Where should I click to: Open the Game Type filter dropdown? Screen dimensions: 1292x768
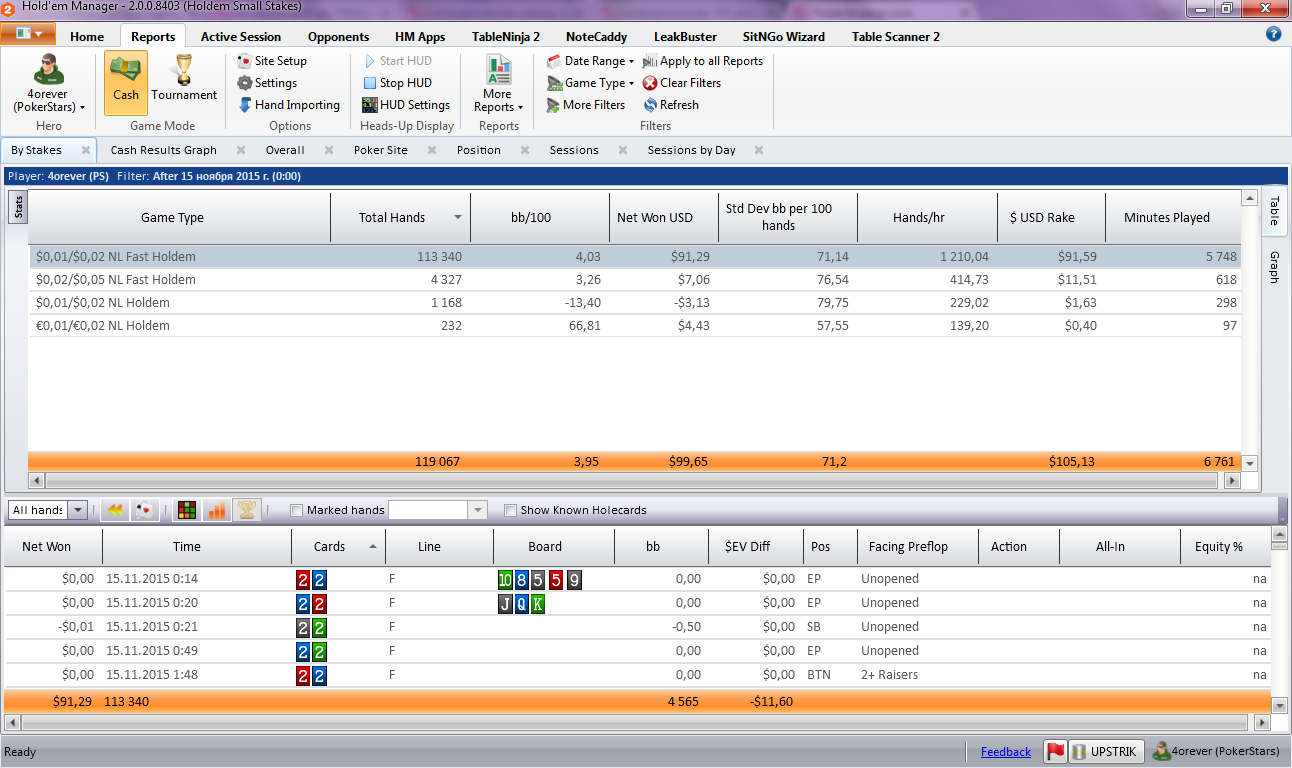pos(591,83)
